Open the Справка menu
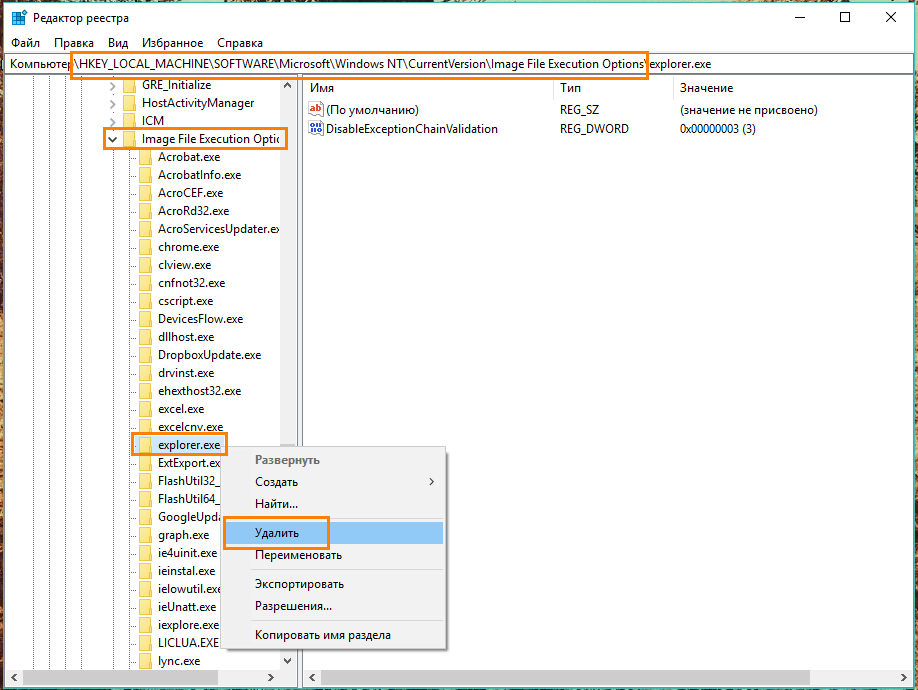Viewport: 918px width, 690px height. pyautogui.click(x=239, y=43)
